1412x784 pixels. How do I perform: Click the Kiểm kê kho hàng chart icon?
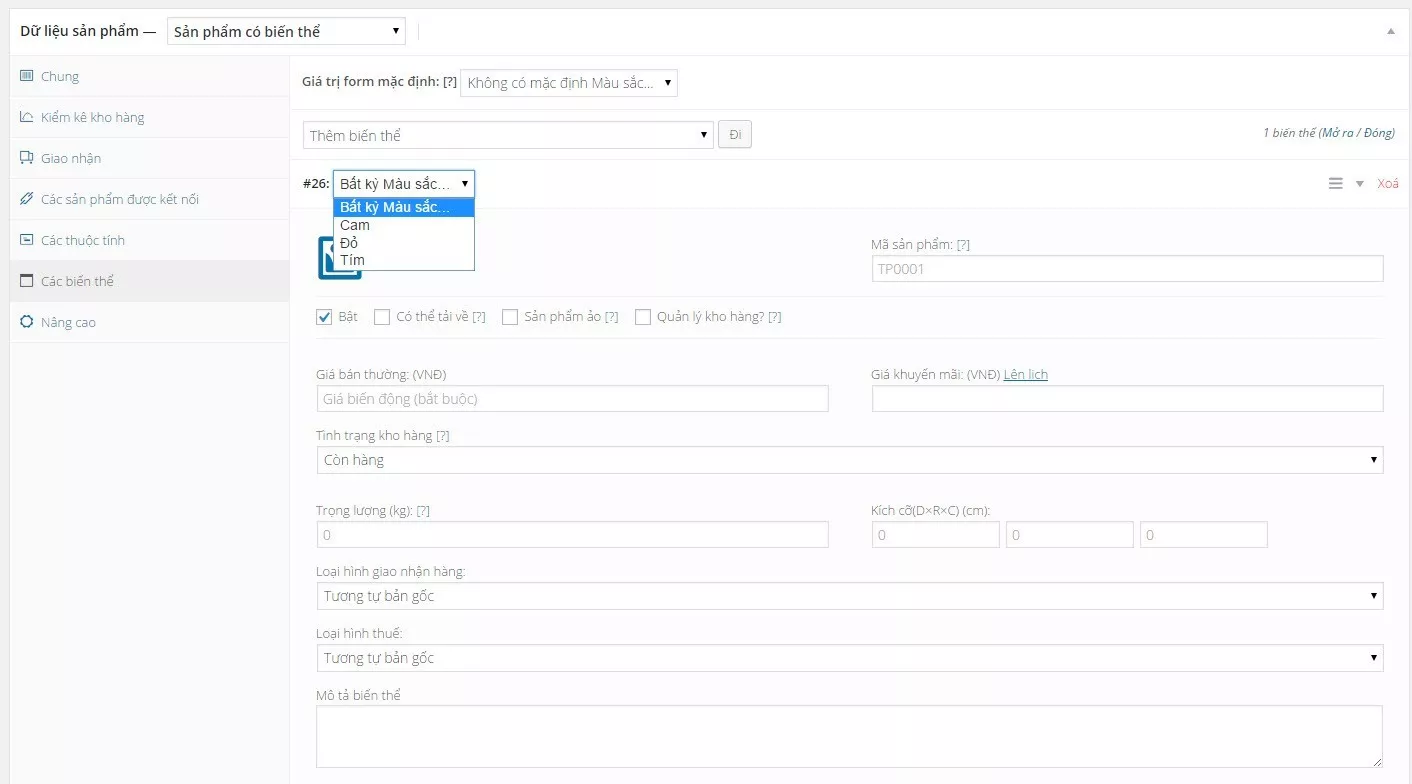27,117
